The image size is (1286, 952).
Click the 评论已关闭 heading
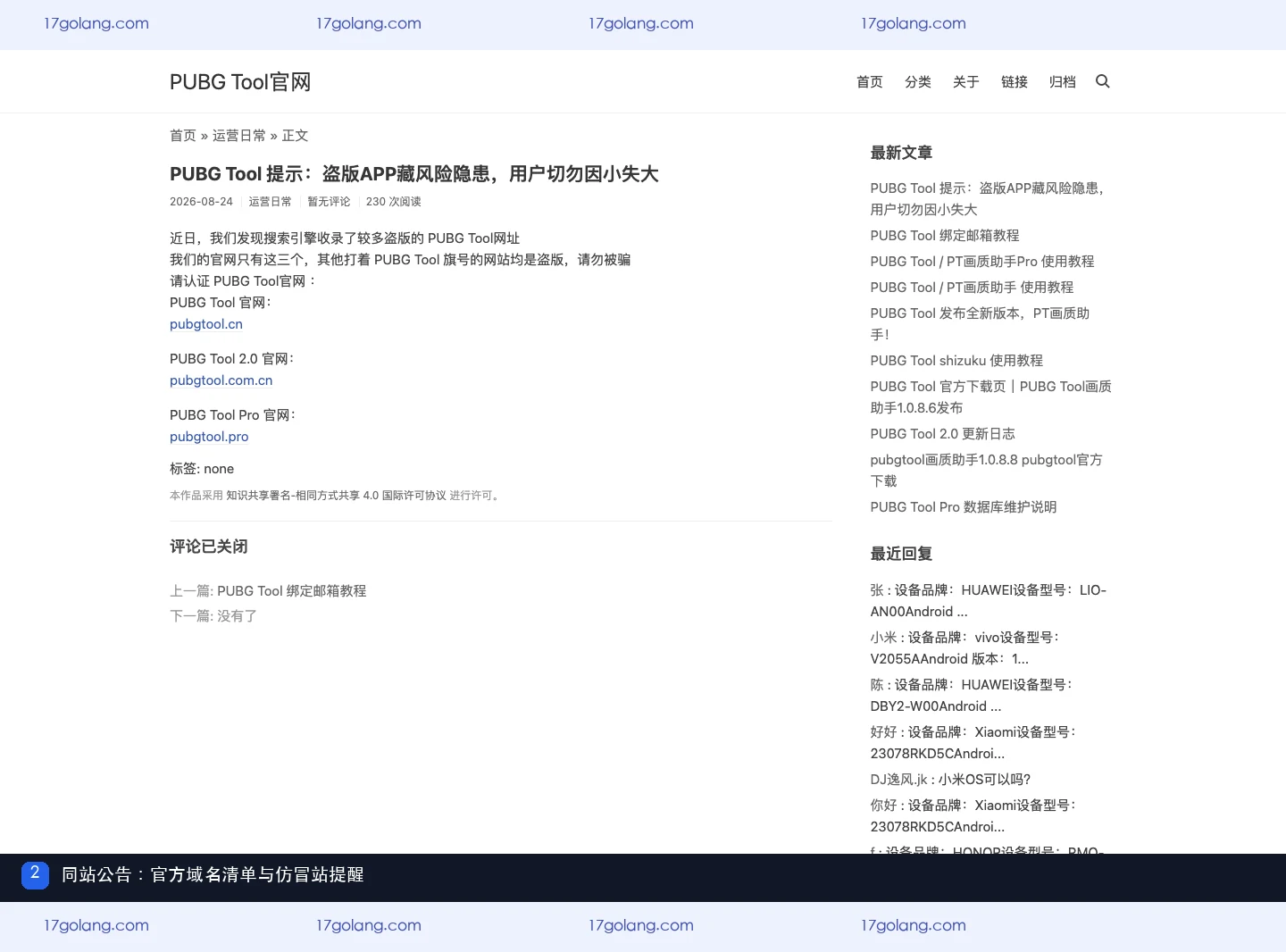pyautogui.click(x=209, y=547)
